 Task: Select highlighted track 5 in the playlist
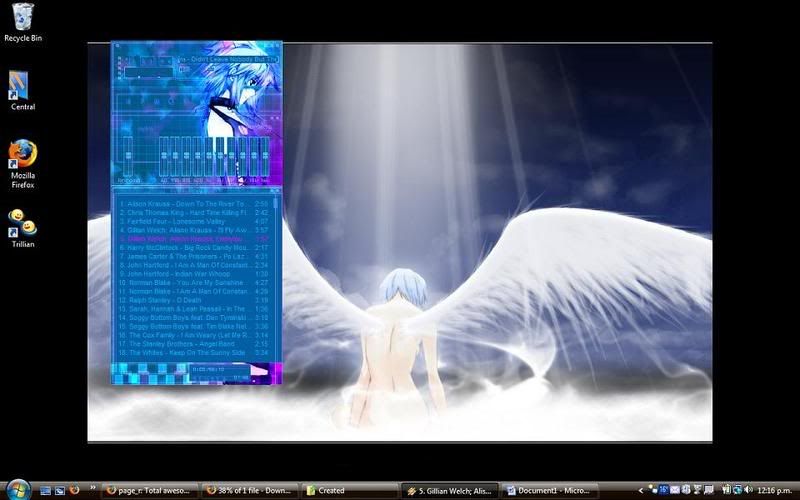tap(194, 239)
